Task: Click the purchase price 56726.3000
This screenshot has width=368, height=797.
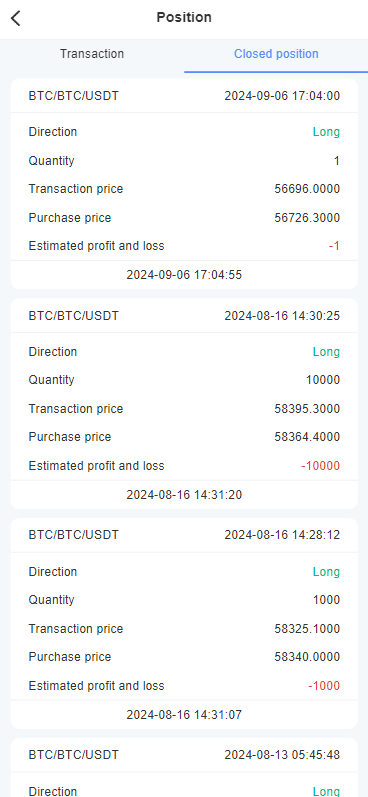Action: point(307,218)
